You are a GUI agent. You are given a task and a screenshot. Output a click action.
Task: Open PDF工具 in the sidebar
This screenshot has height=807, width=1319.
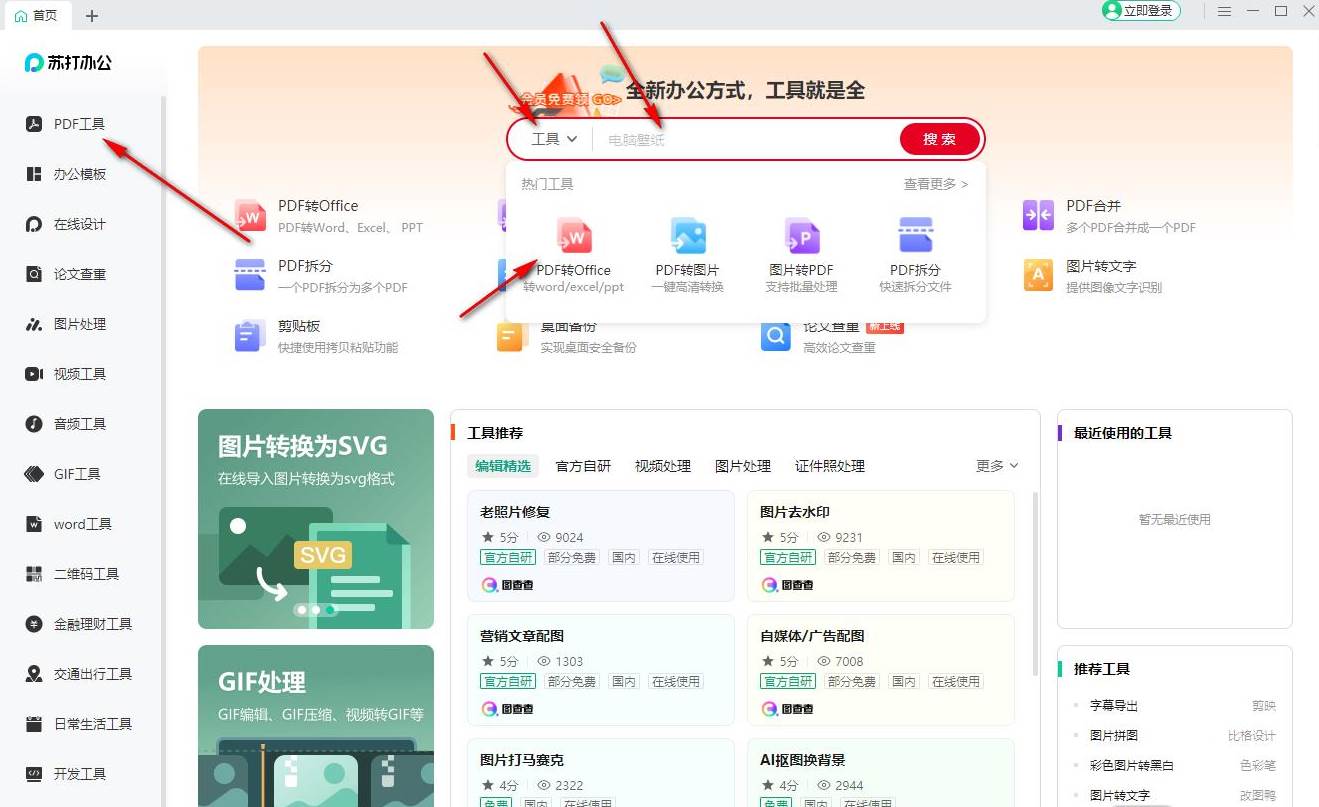(66, 124)
